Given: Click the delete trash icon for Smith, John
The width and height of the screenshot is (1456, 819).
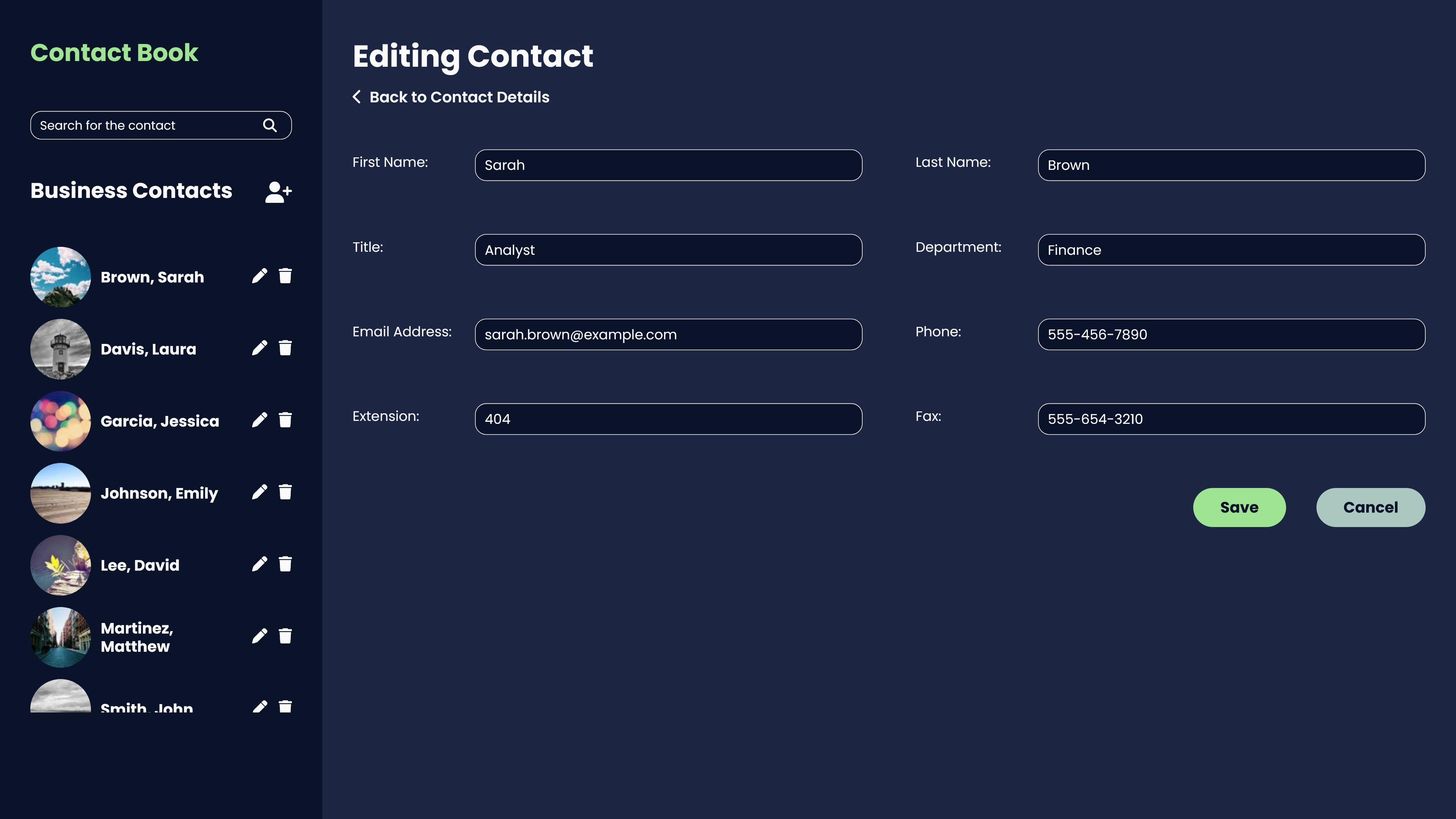Looking at the screenshot, I should pos(284,708).
